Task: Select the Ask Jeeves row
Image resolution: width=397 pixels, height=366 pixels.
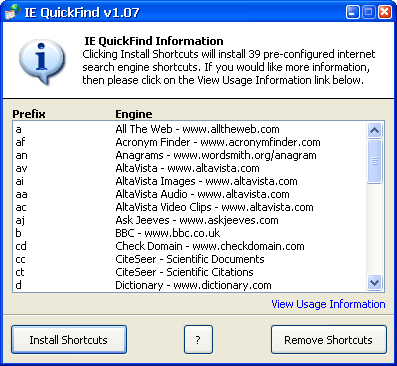Action: (x=189, y=220)
